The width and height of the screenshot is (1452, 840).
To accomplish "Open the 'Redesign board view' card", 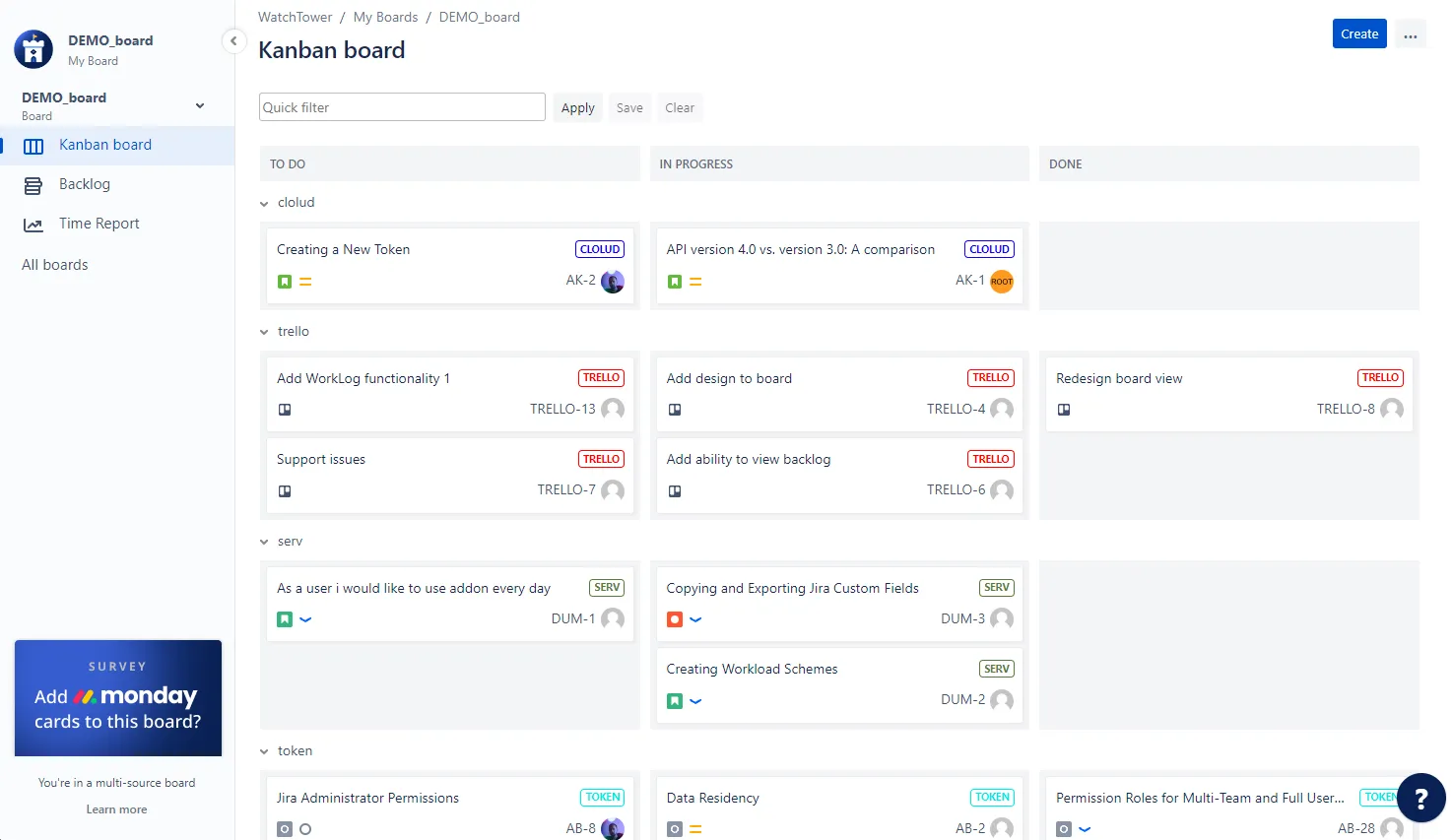I will coord(1228,394).
